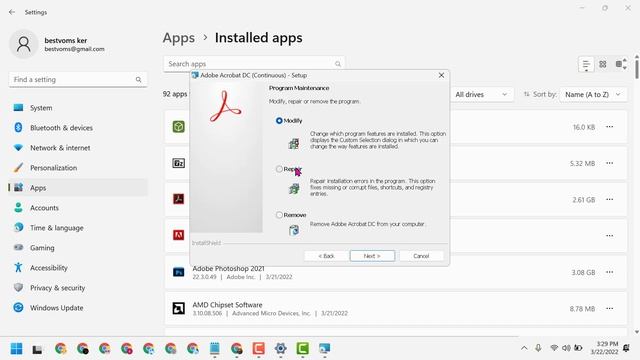This screenshot has height=360, width=640.
Task: Open Bluetooth & devices via its icon
Action: coord(18,128)
